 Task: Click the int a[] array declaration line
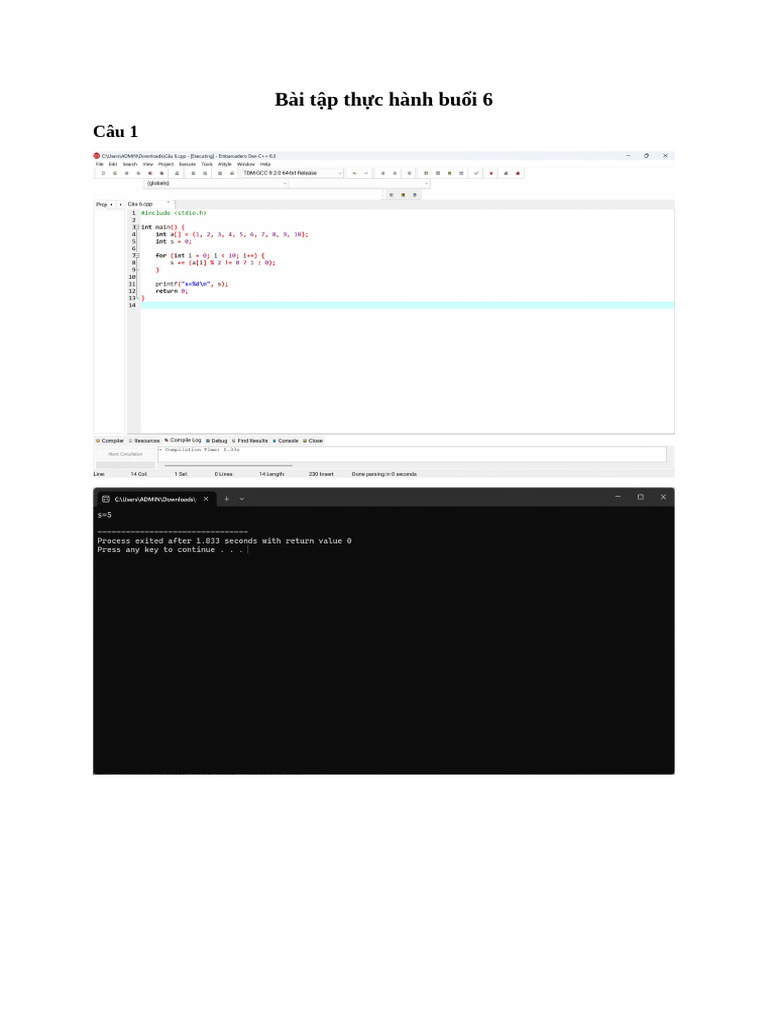coord(232,234)
